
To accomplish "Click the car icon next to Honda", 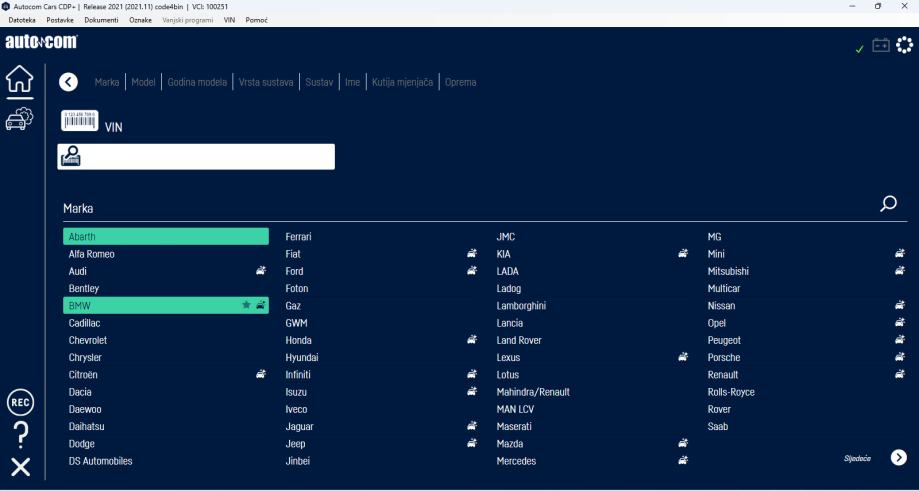I will tap(472, 339).
